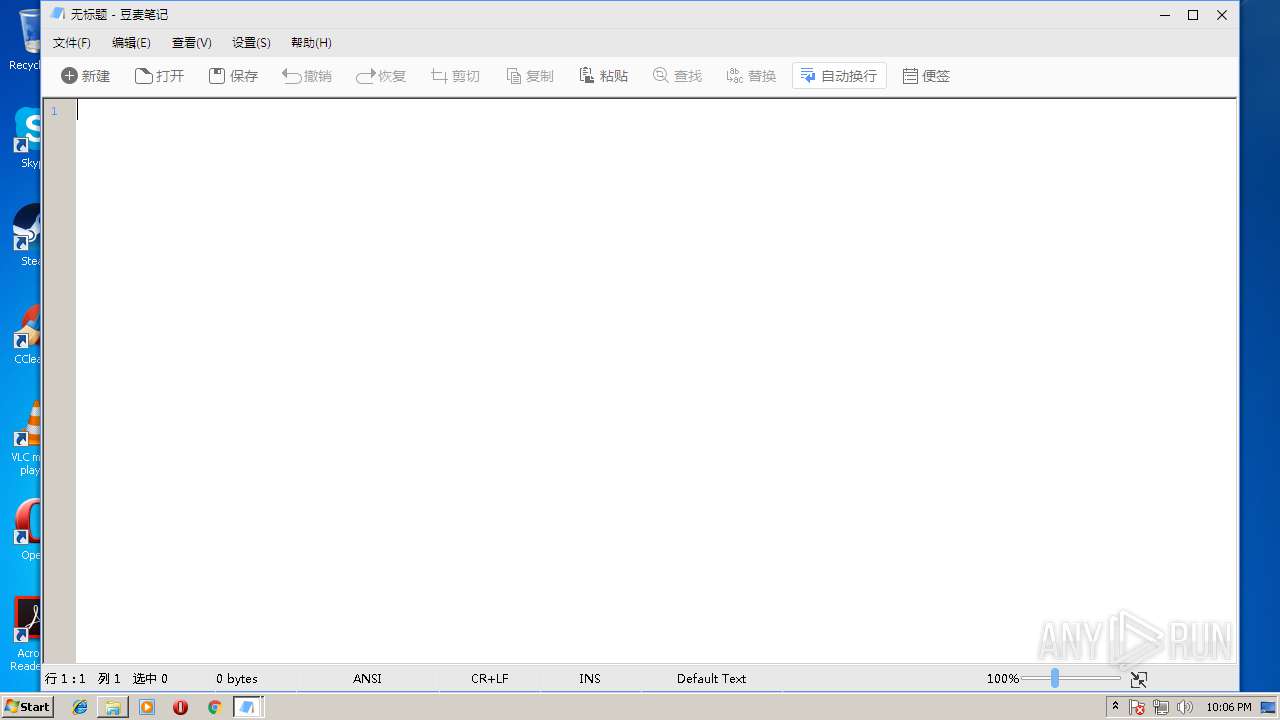
Task: Click the 0 bytes size indicator
Action: click(x=237, y=679)
